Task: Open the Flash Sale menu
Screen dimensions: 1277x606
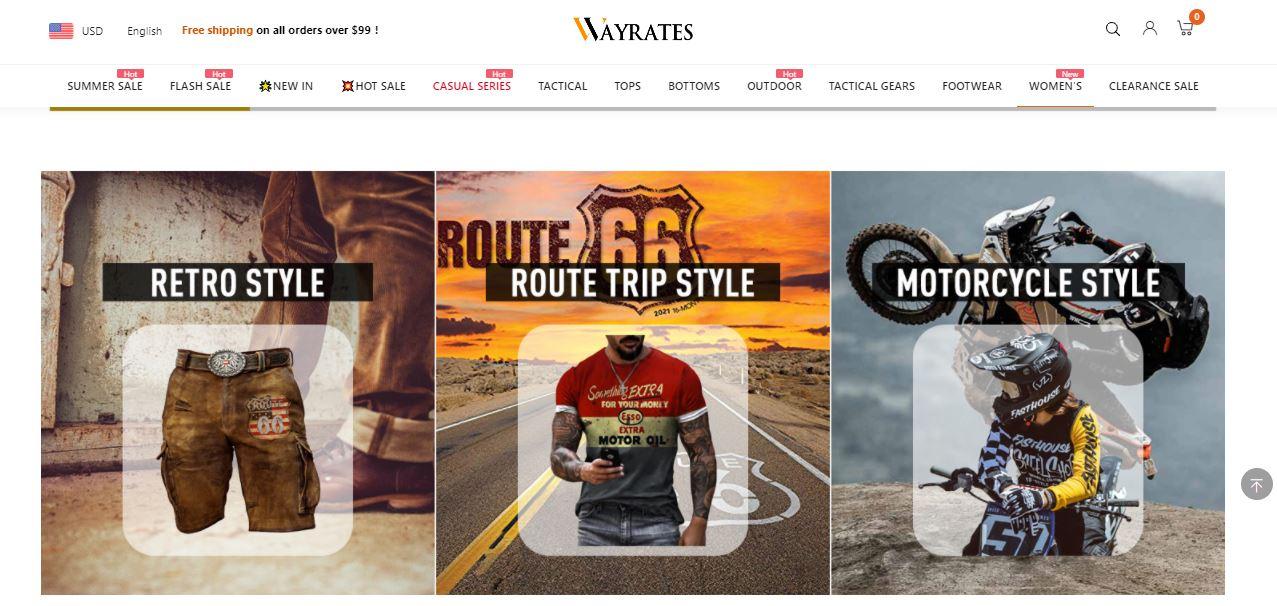Action: (x=200, y=86)
